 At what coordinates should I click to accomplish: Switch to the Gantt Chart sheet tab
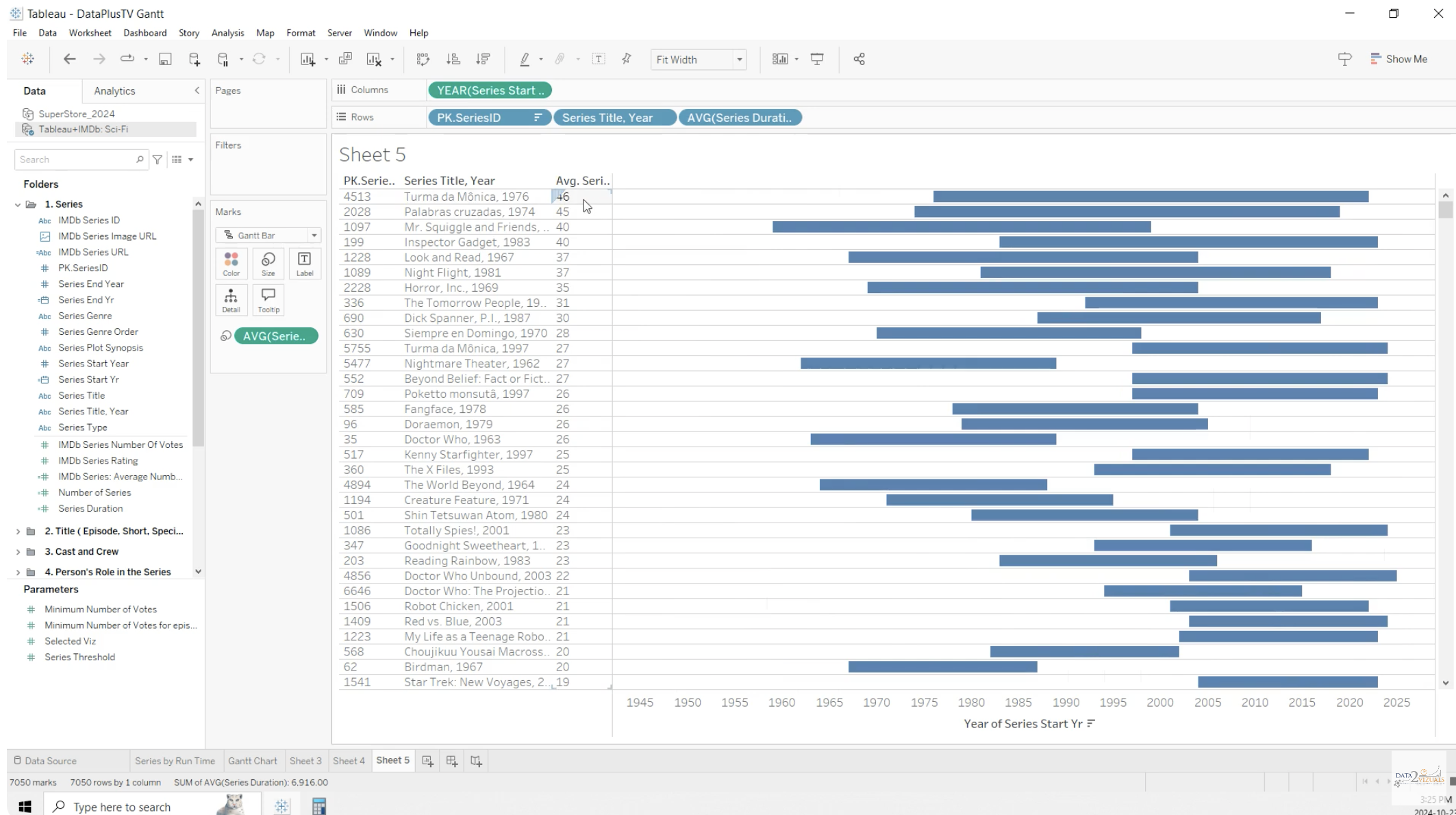click(252, 761)
